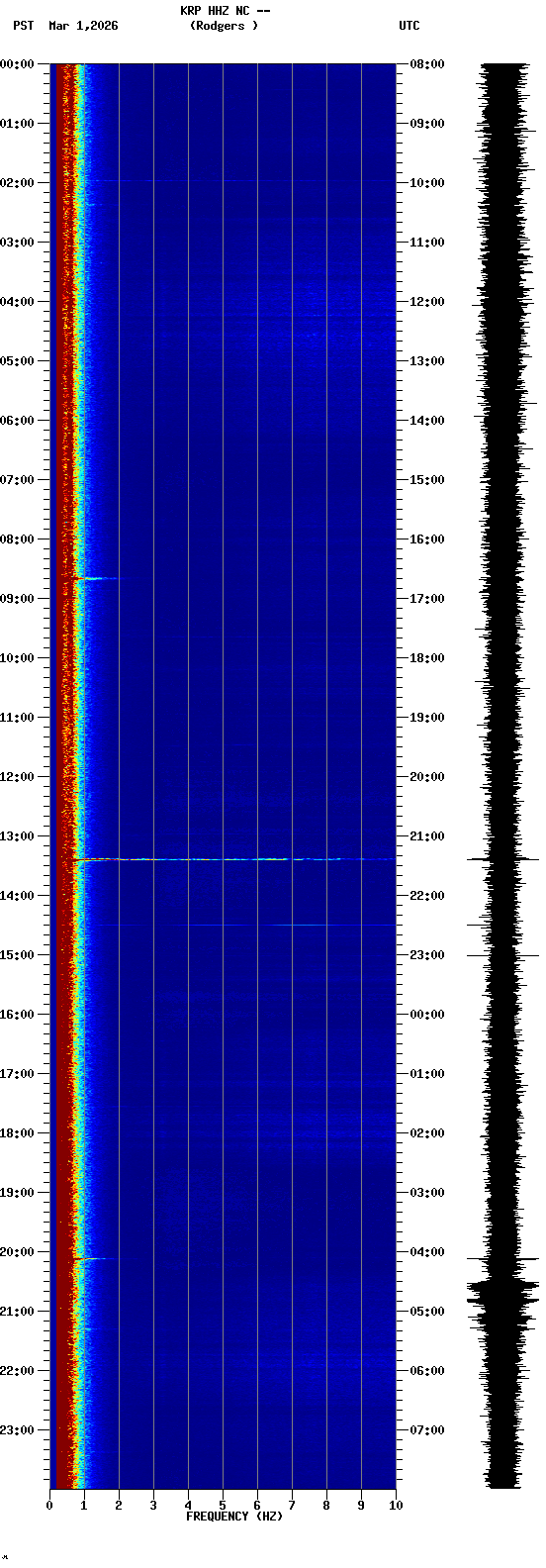Click the 08:00 PST time tick label
The width and height of the screenshot is (546, 1568).
(17, 539)
